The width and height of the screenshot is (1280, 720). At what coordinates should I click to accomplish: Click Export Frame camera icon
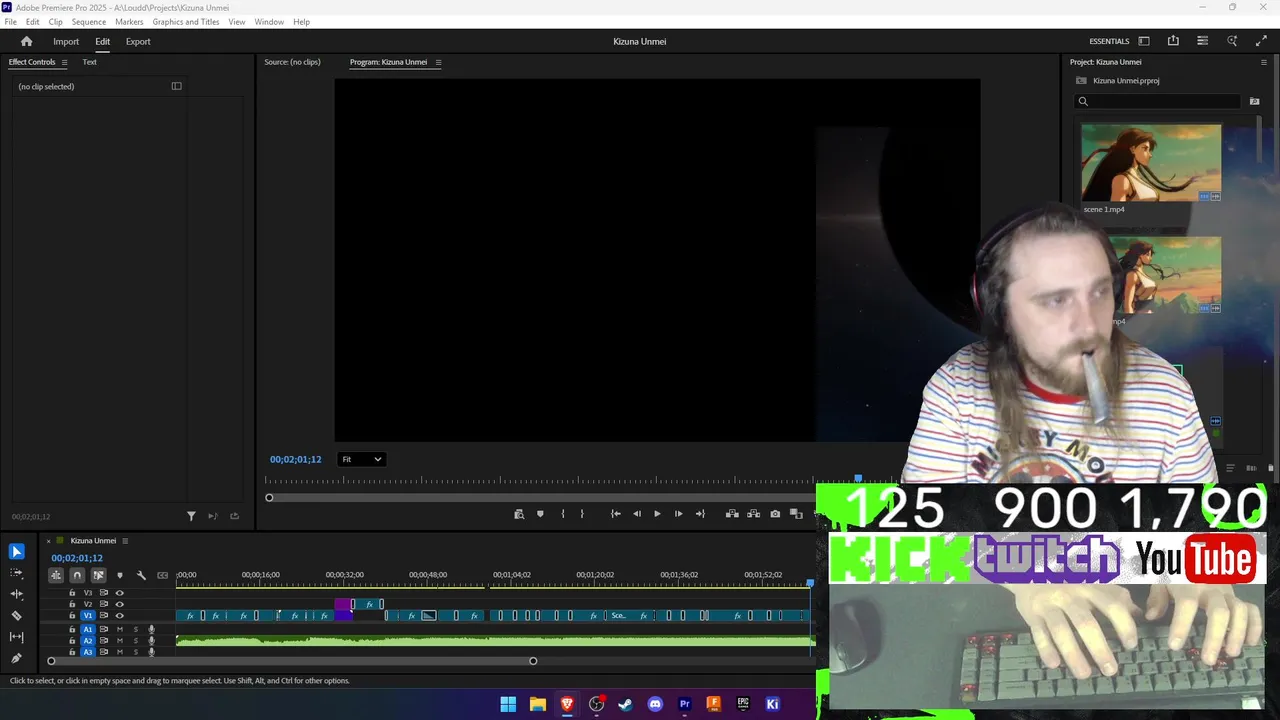point(775,514)
